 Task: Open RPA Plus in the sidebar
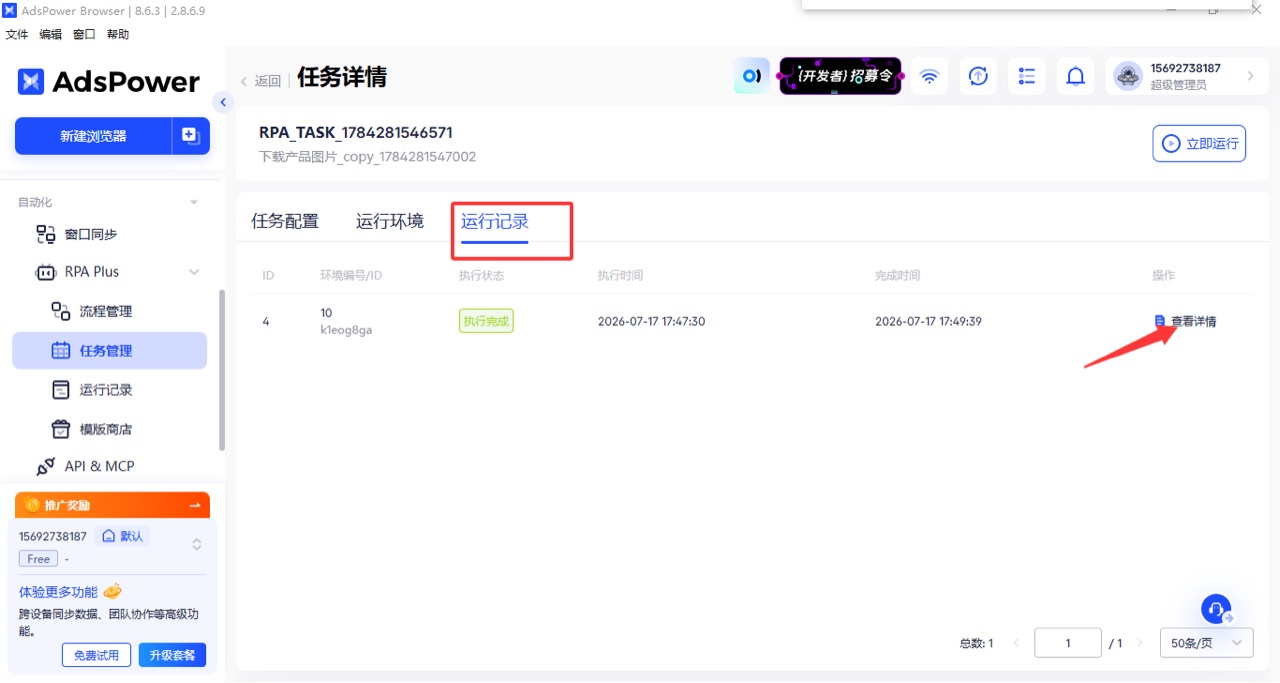pyautogui.click(x=92, y=272)
